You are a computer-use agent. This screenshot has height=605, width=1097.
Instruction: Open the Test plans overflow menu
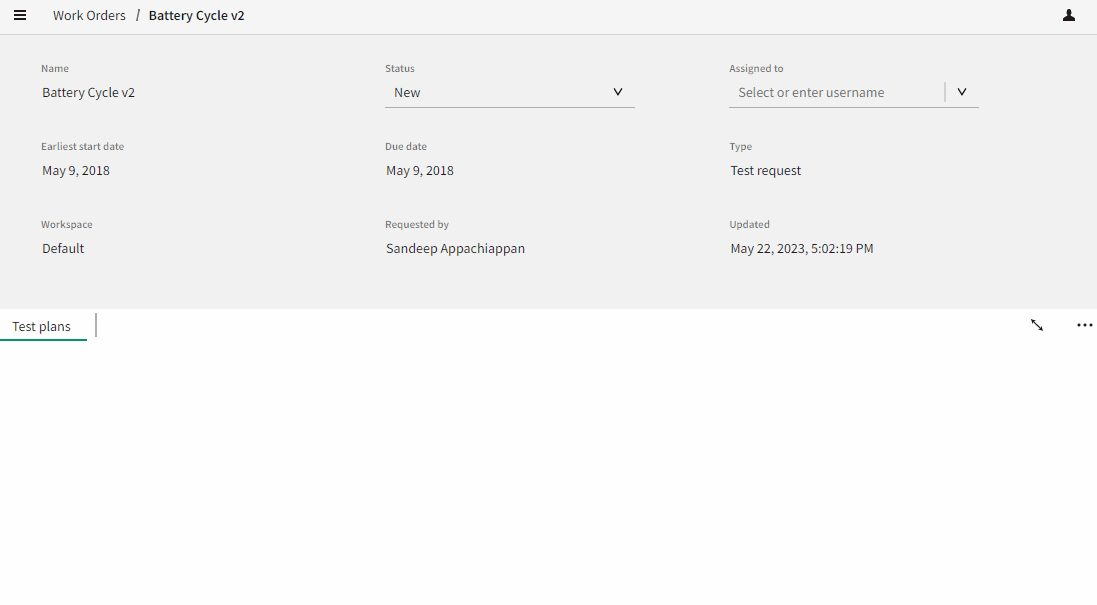[1084, 325]
